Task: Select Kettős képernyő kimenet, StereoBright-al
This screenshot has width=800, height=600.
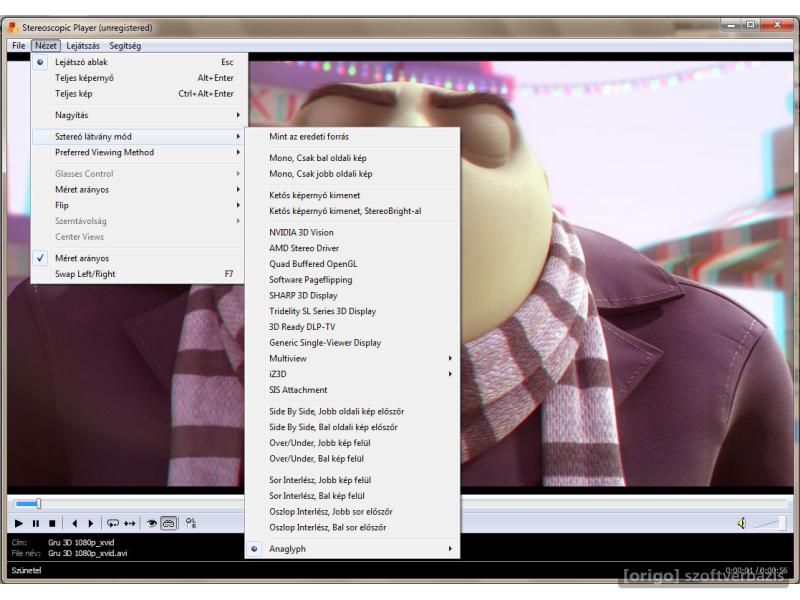Action: 352,211
